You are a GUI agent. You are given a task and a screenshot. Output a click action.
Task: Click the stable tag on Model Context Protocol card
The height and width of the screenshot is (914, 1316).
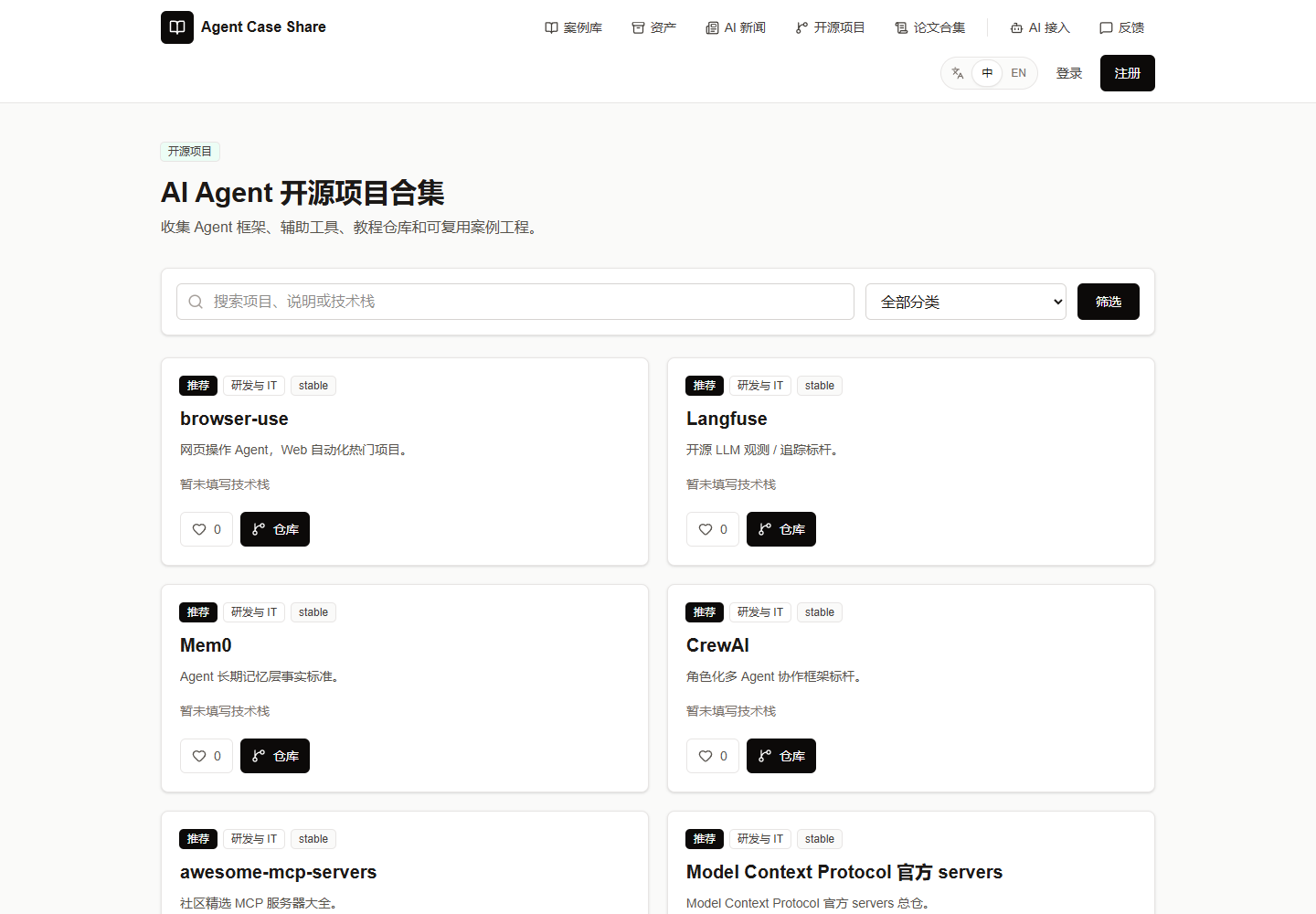[820, 839]
